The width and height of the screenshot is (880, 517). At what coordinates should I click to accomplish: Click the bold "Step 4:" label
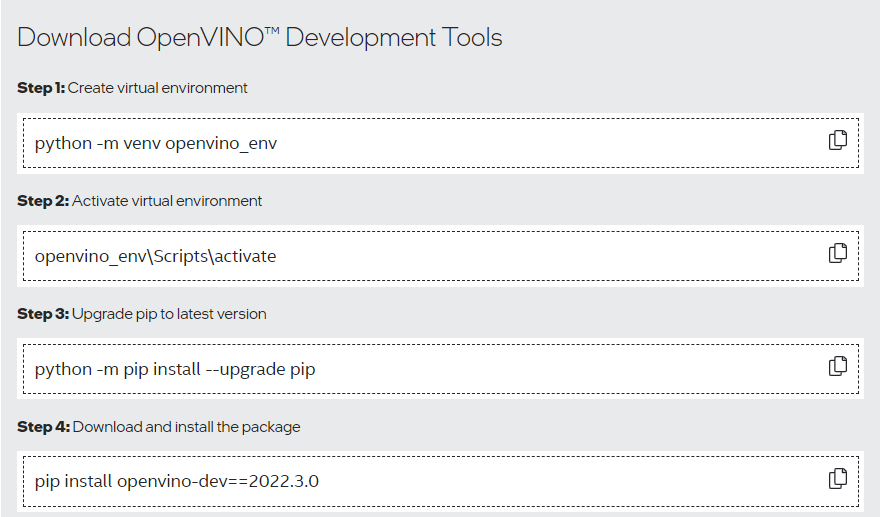click(x=43, y=427)
